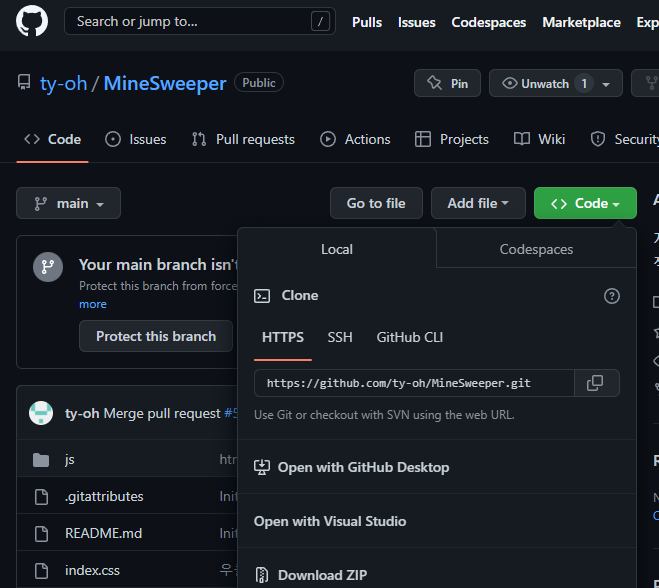Open the README.md file
The height and width of the screenshot is (588, 659).
(103, 534)
